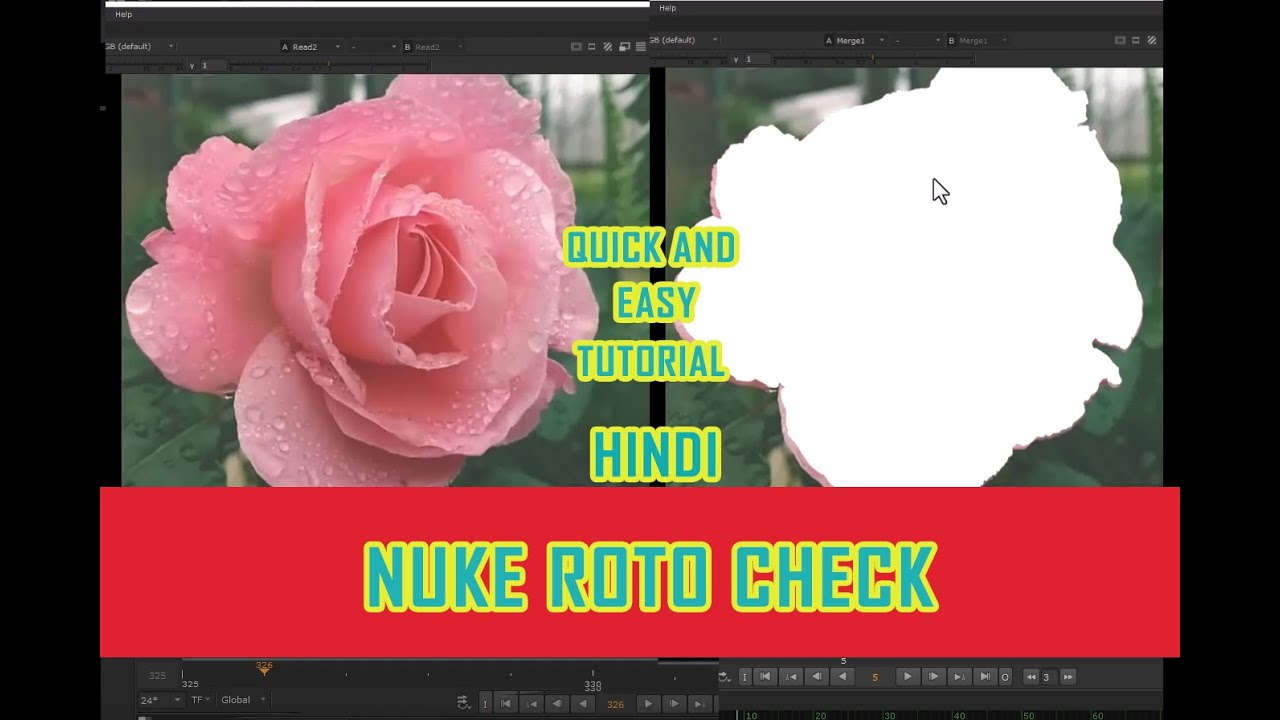
Task: Click the 325 start frame field on left timeline
Action: 157,676
